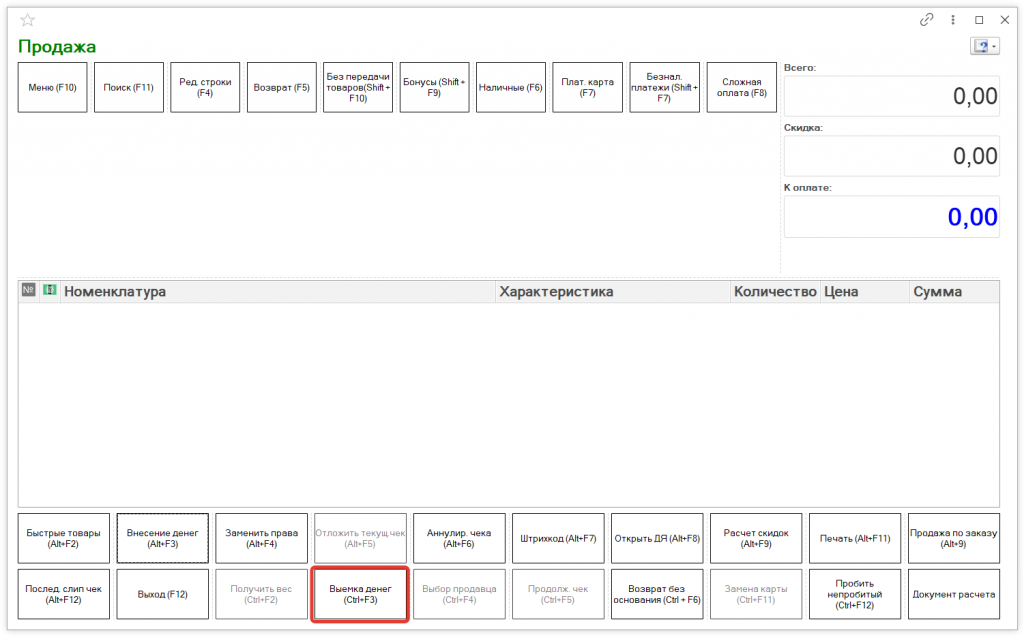
Task: Click the № column header icon
Action: point(28,291)
